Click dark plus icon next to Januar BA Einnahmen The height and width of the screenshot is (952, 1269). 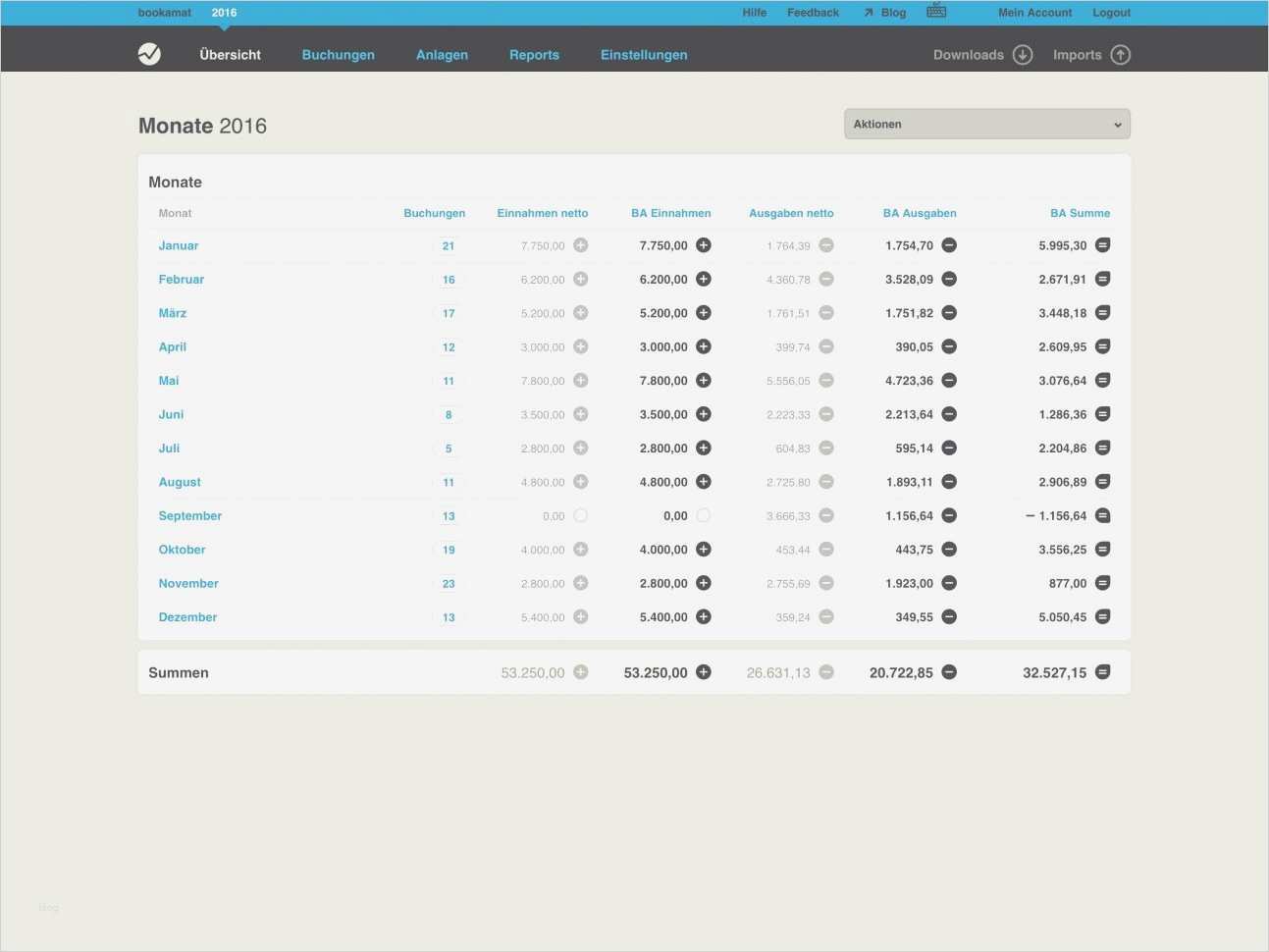pos(704,245)
